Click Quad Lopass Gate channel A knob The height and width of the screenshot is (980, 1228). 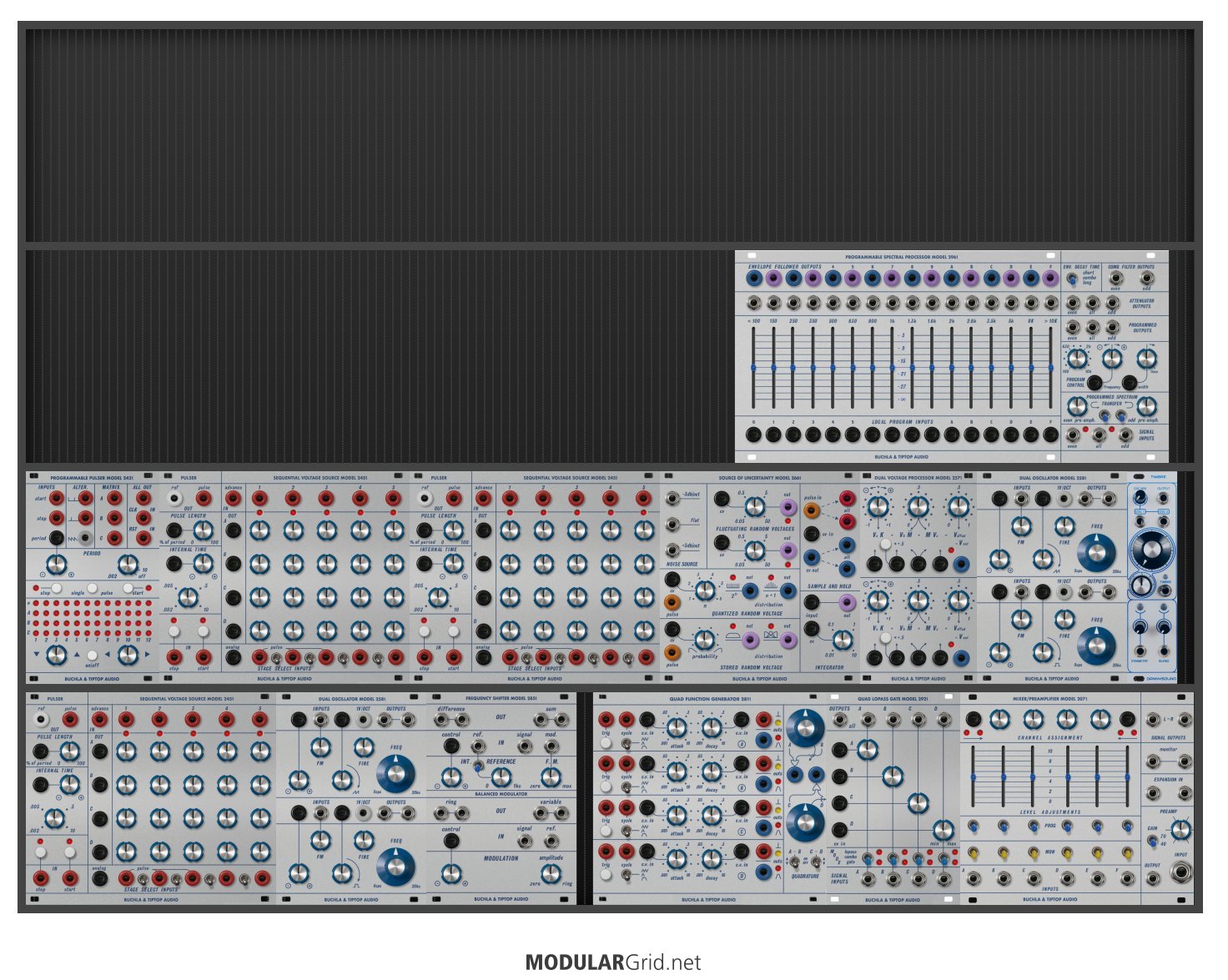(868, 750)
